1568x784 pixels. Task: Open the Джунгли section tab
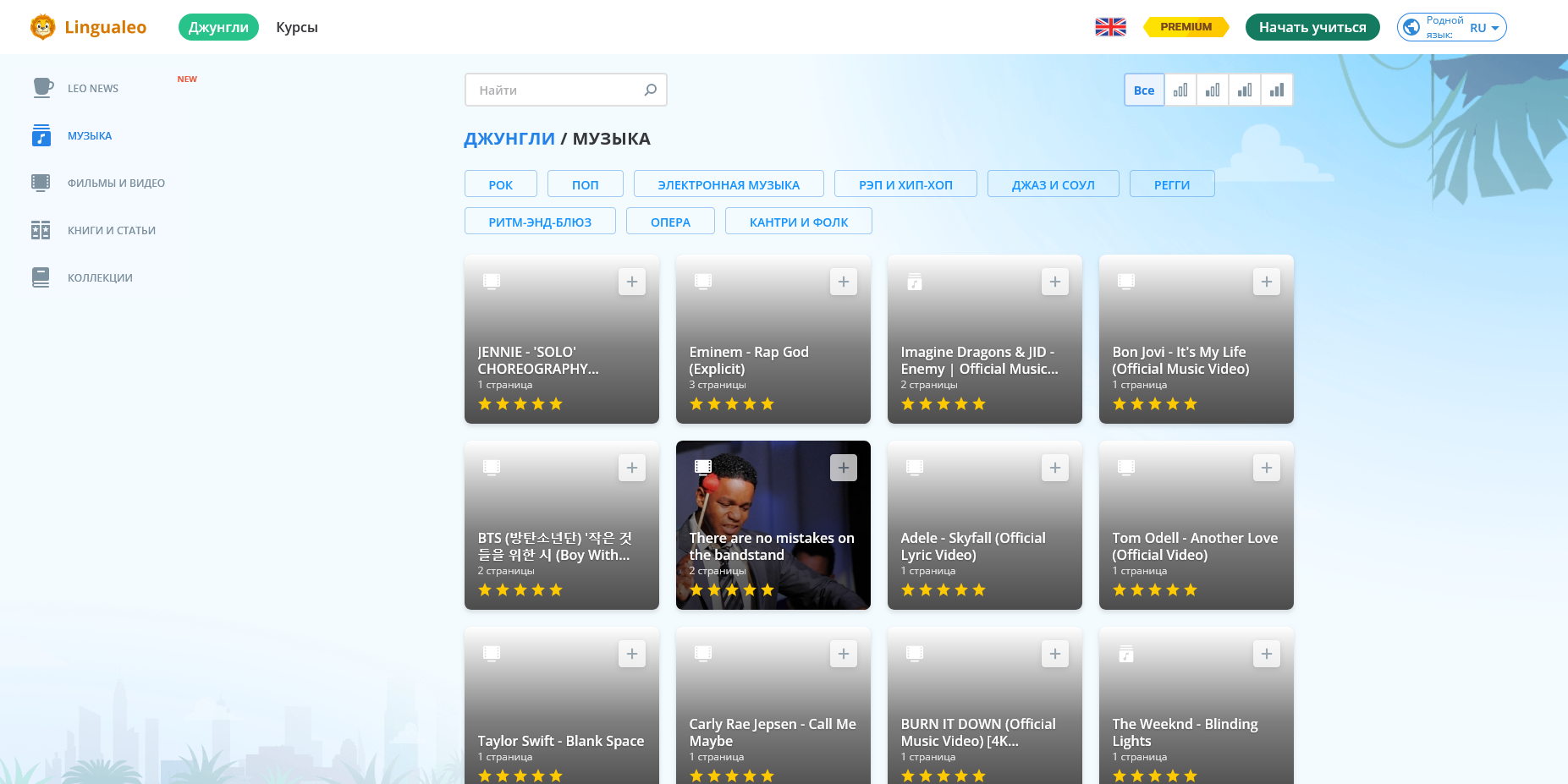(218, 27)
